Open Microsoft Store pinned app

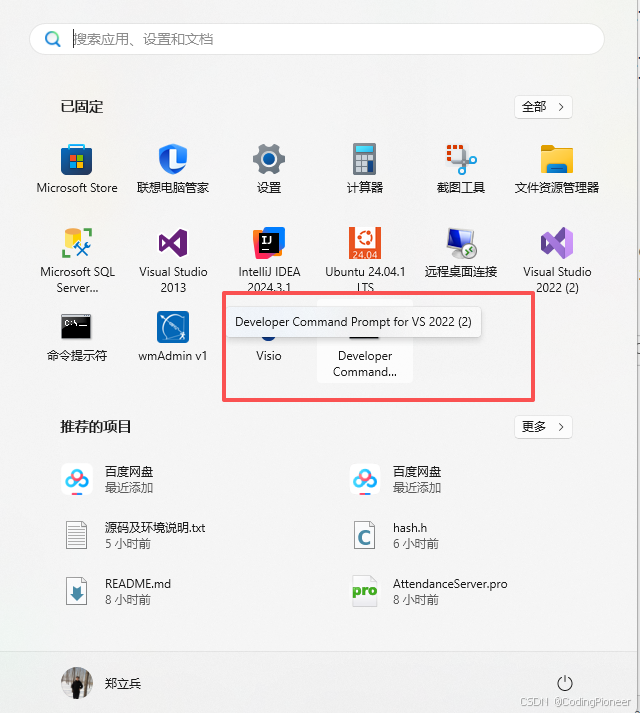coord(76,168)
